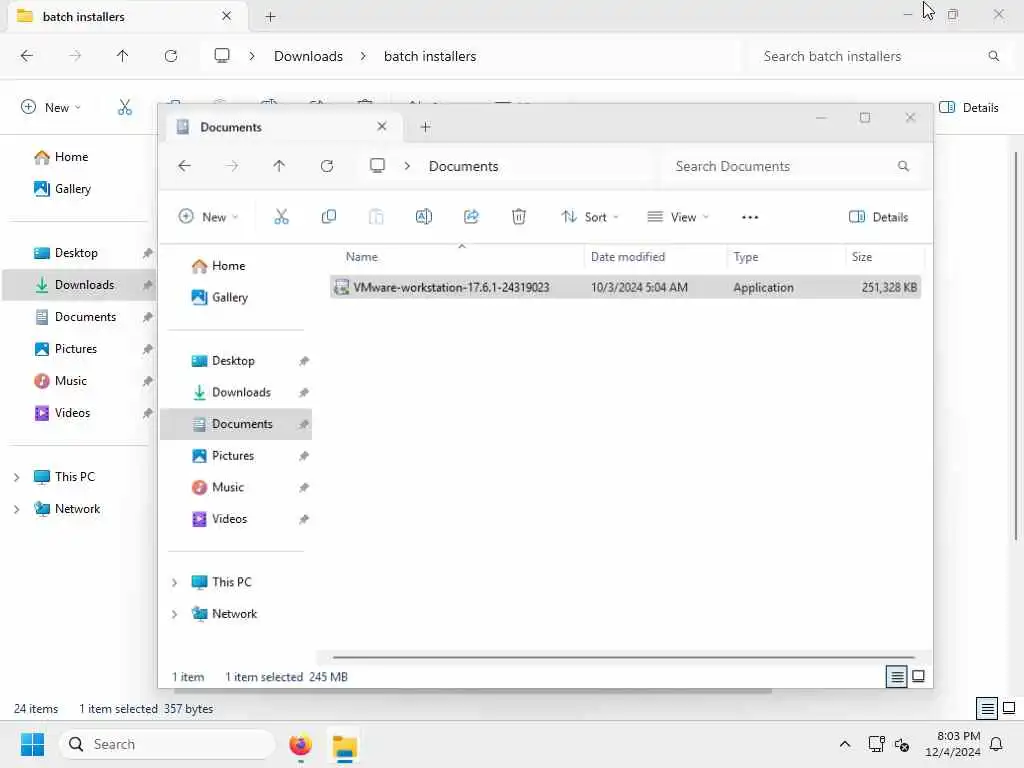
Task: Expand This PC in batch installers sidebar
Action: point(17,477)
